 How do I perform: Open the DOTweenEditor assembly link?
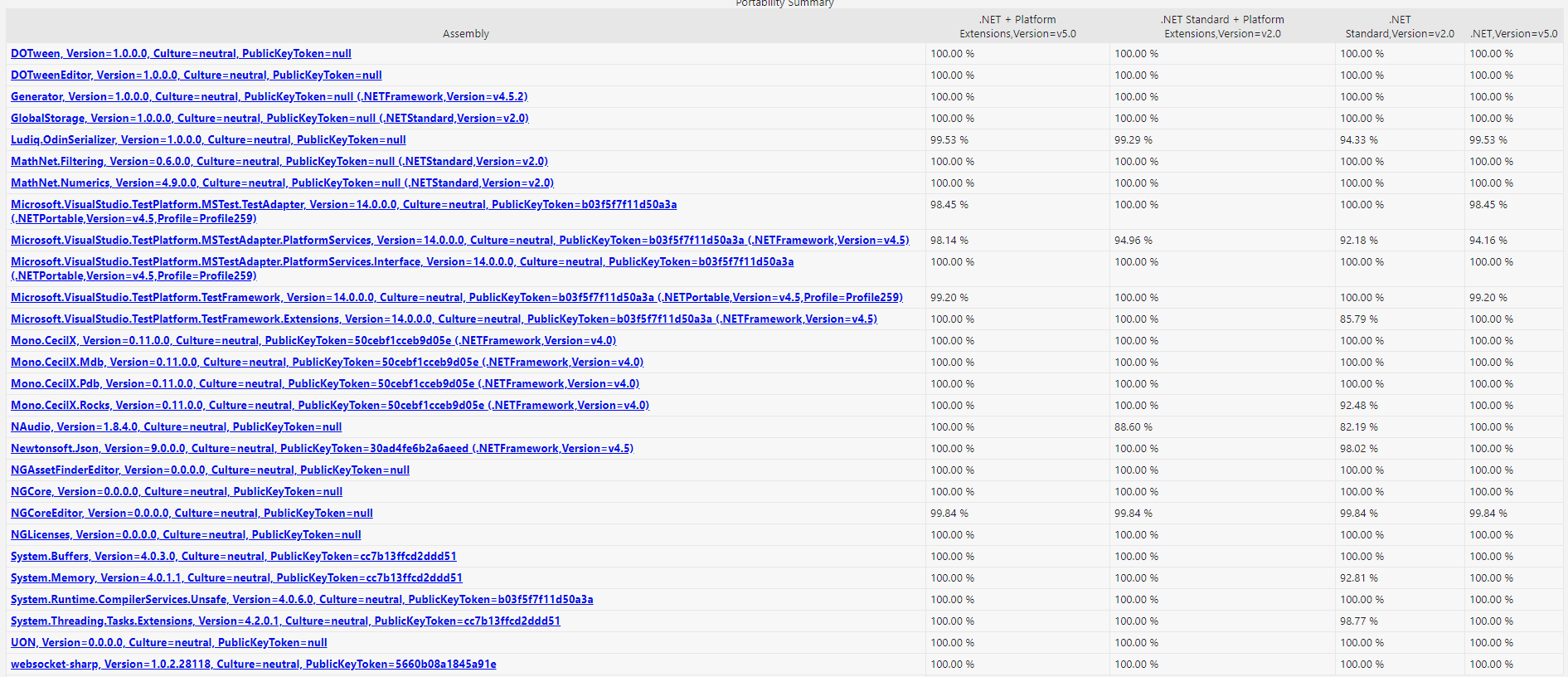pyautogui.click(x=197, y=75)
